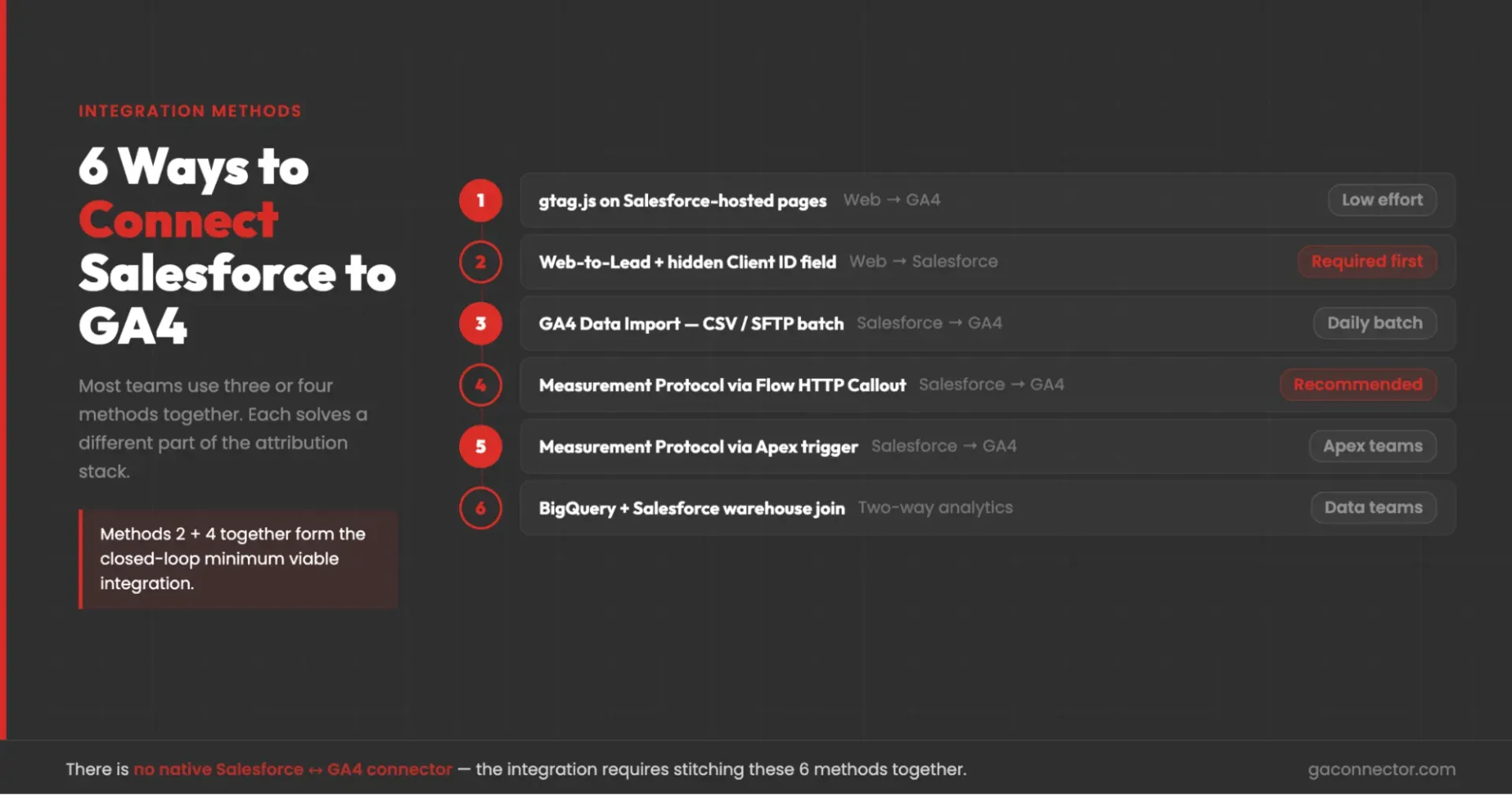Click 'Measurement Protocol via Apex trigger'

point(699,447)
